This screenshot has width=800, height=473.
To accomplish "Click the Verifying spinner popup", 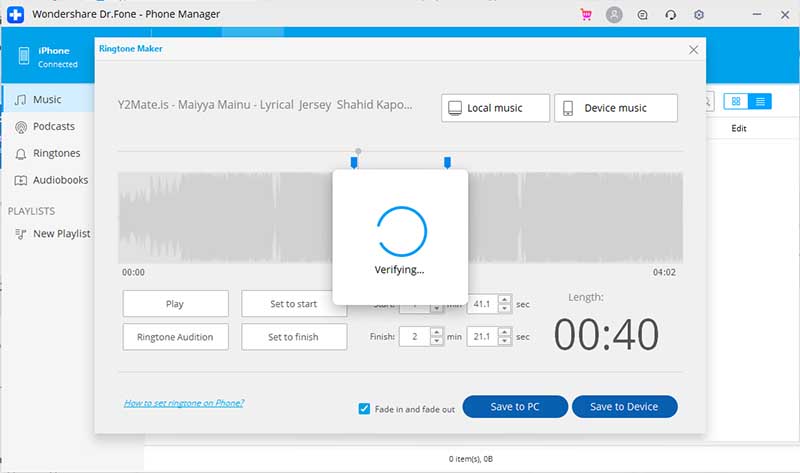I will tap(401, 237).
